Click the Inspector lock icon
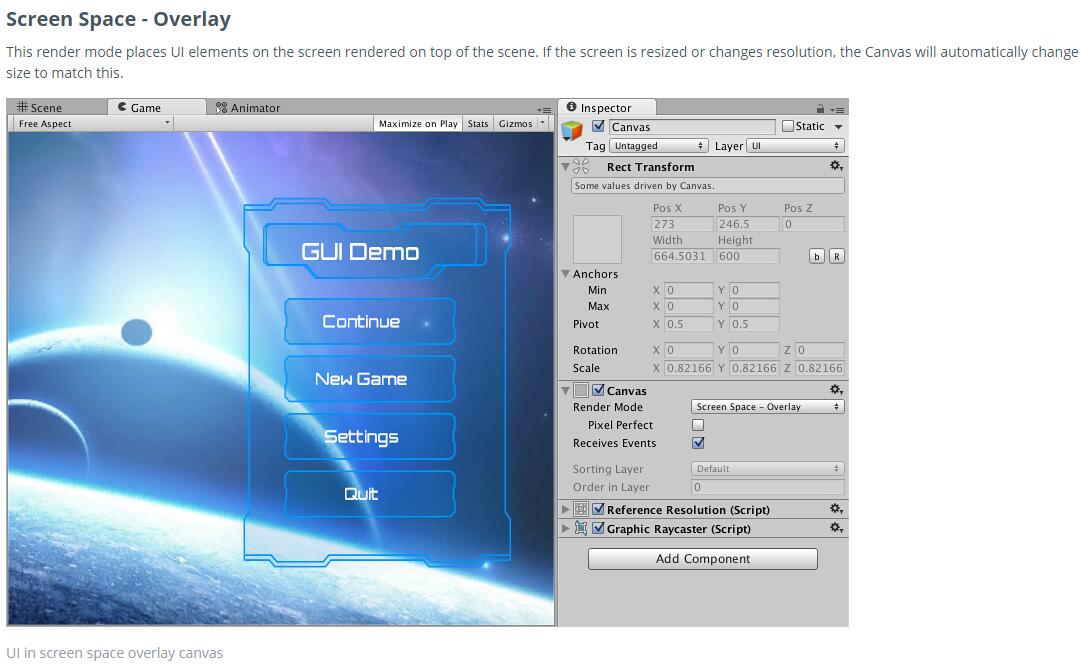 [820, 109]
